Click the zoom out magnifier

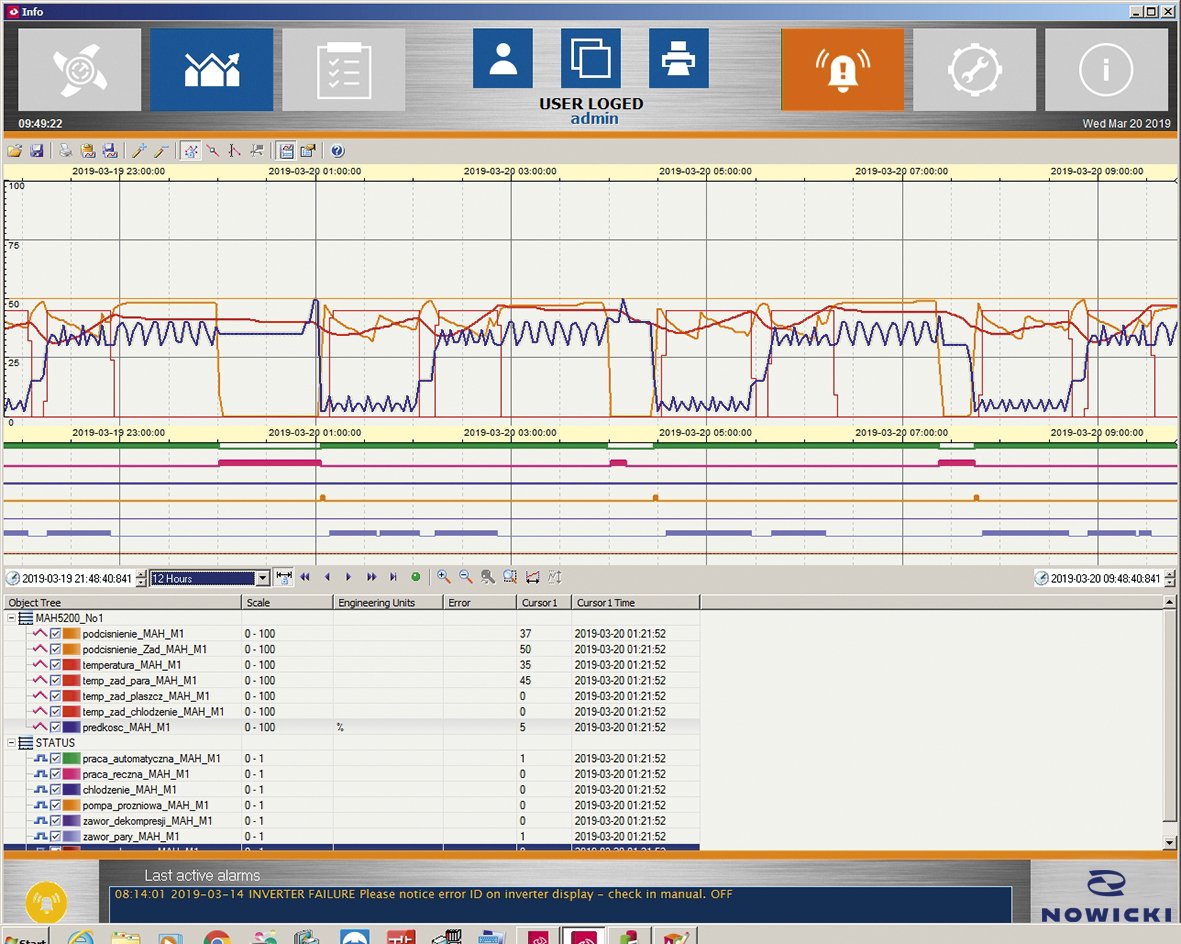pos(465,577)
